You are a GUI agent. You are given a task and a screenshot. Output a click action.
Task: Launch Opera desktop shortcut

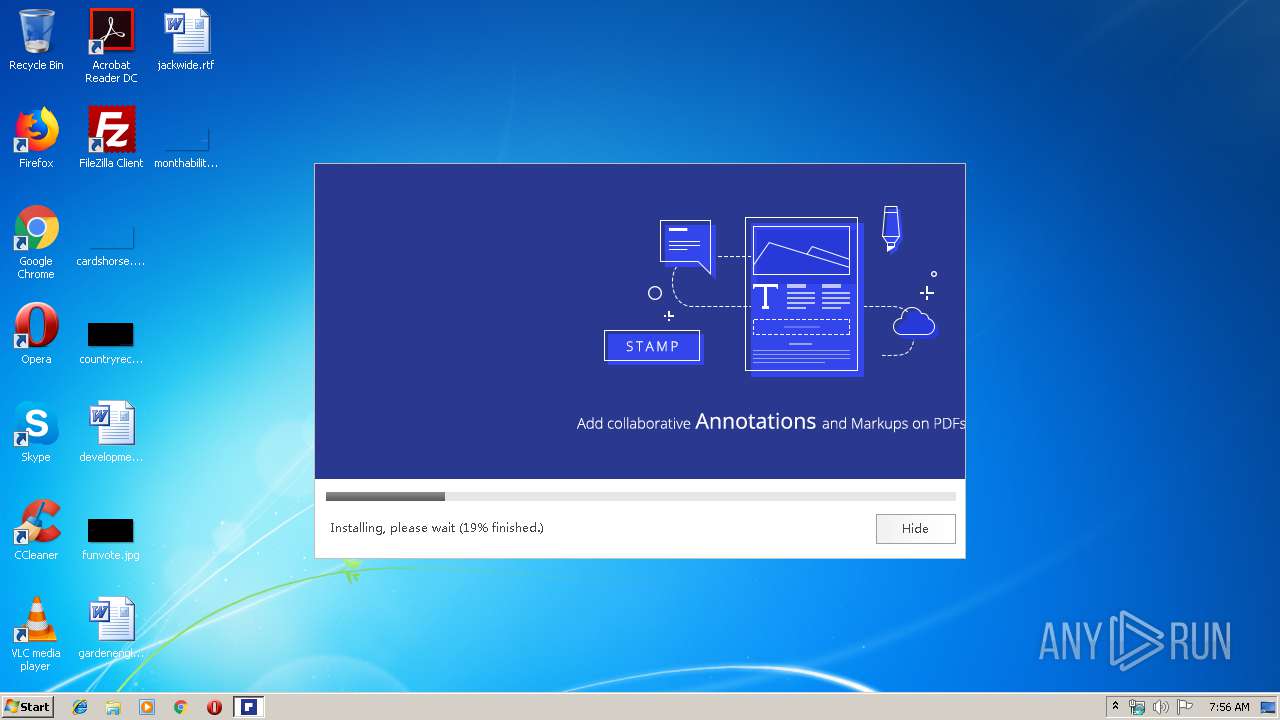point(36,334)
